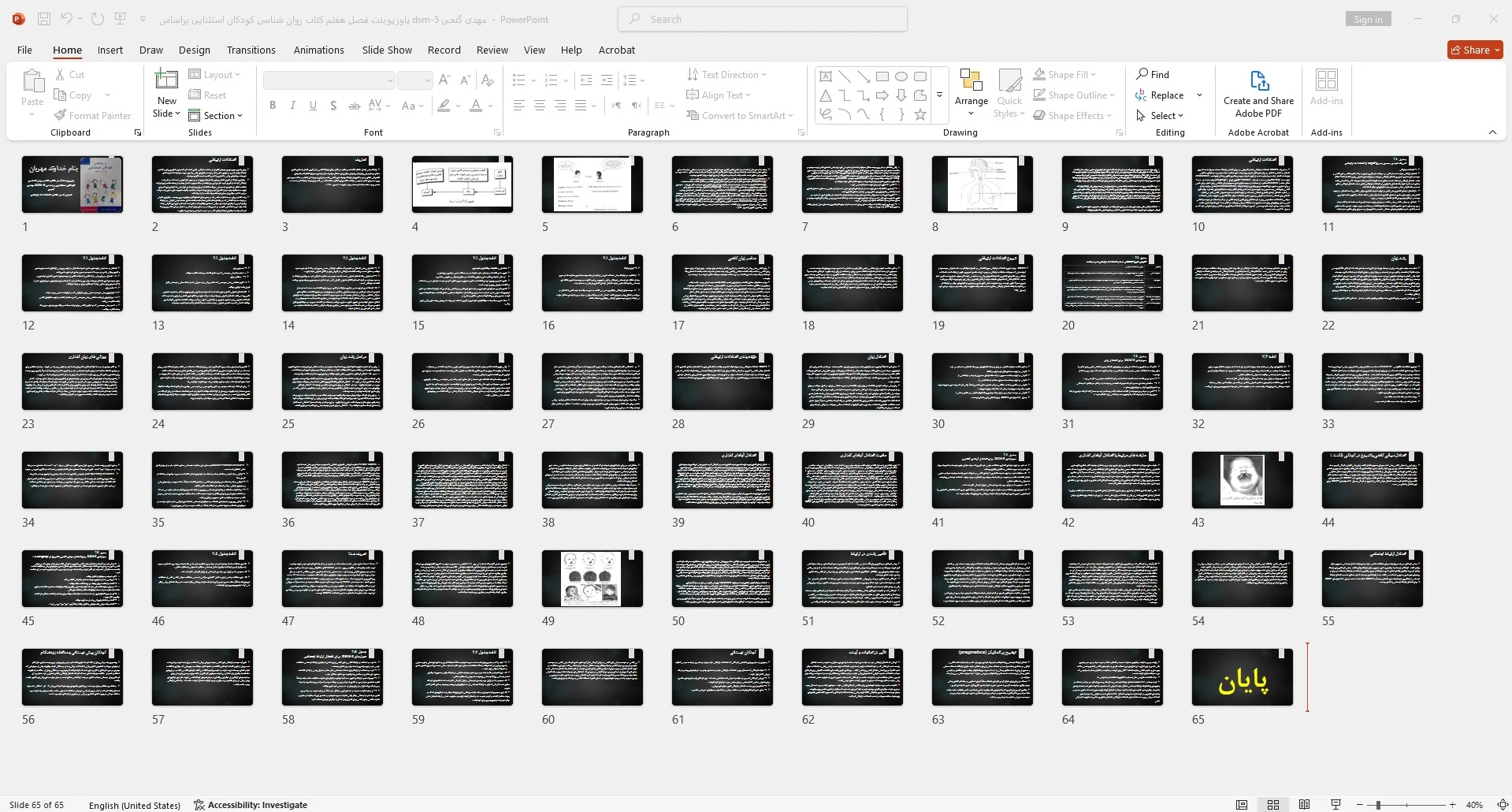Click the Align Left icon
1512x812 pixels.
click(x=519, y=105)
